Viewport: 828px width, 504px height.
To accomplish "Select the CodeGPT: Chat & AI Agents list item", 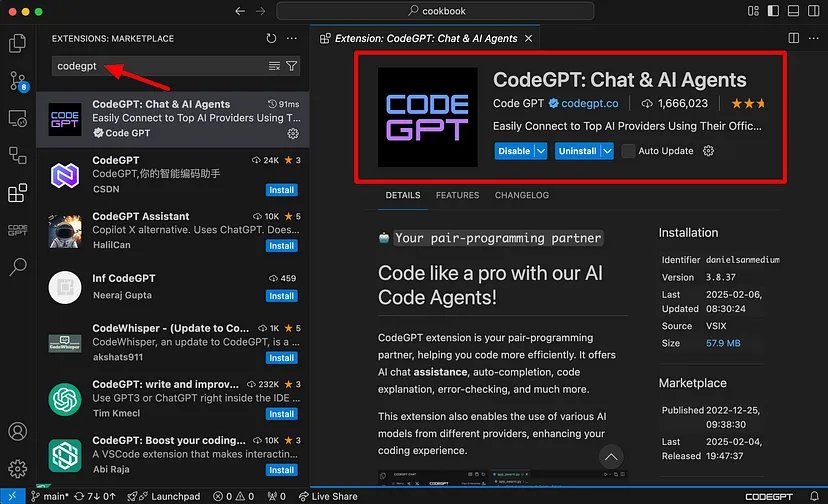I will 173,119.
